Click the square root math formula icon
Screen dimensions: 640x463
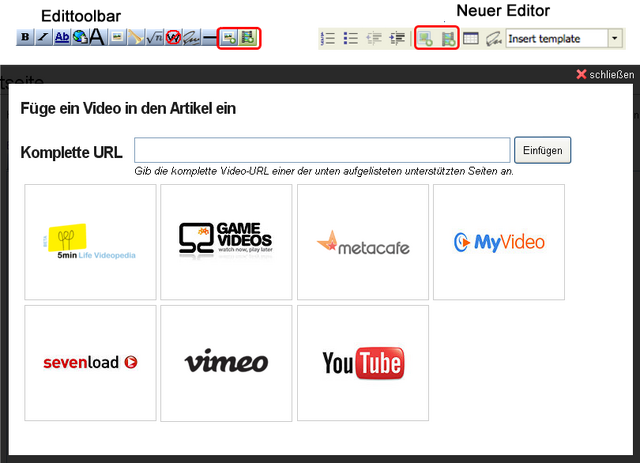(154, 37)
